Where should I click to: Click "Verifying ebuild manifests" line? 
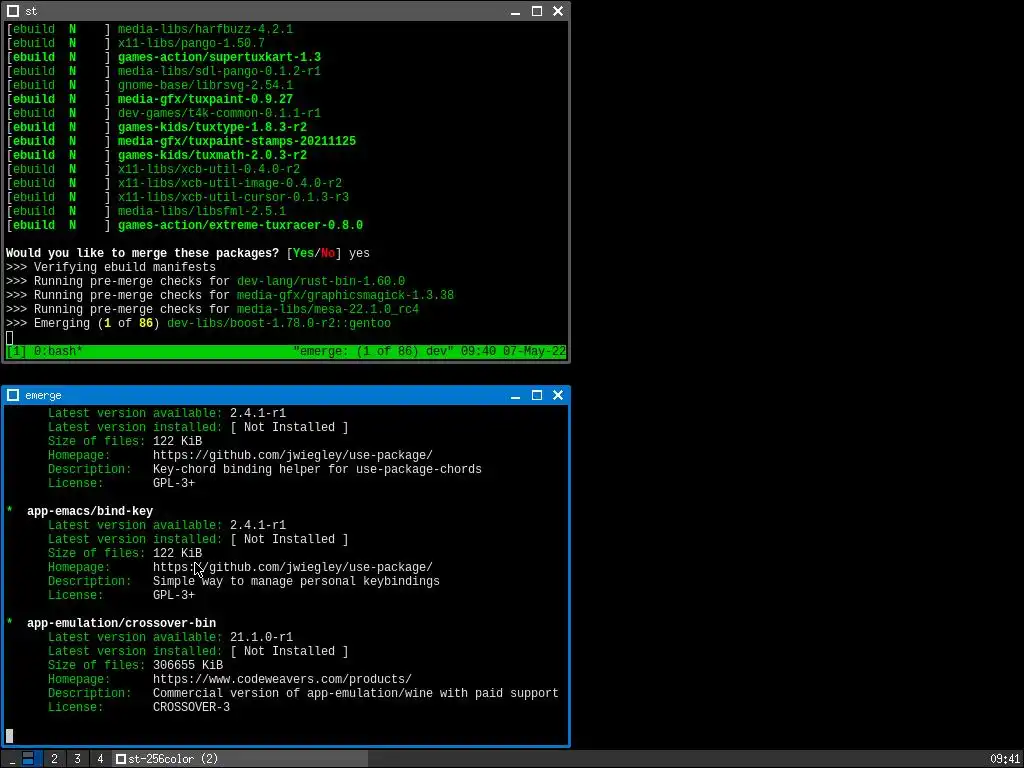(125, 267)
